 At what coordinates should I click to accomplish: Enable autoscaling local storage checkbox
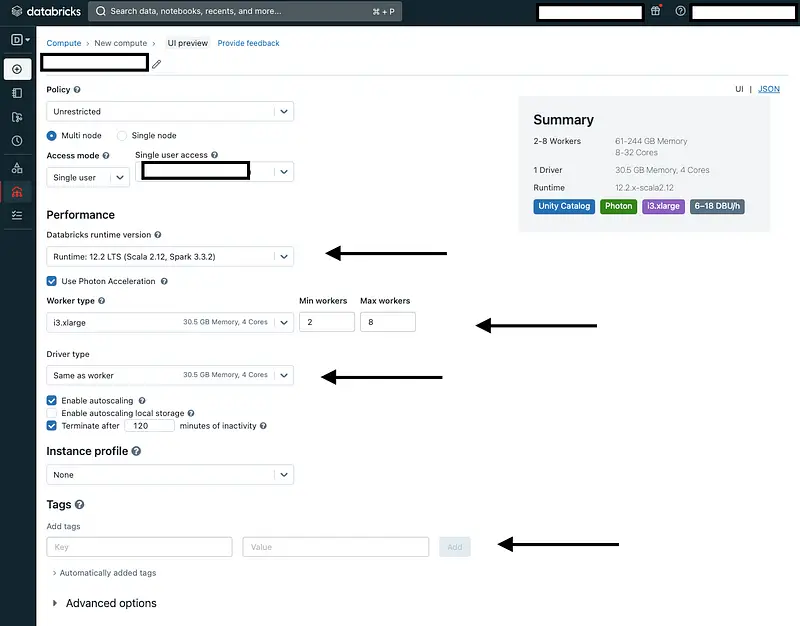tap(52, 413)
